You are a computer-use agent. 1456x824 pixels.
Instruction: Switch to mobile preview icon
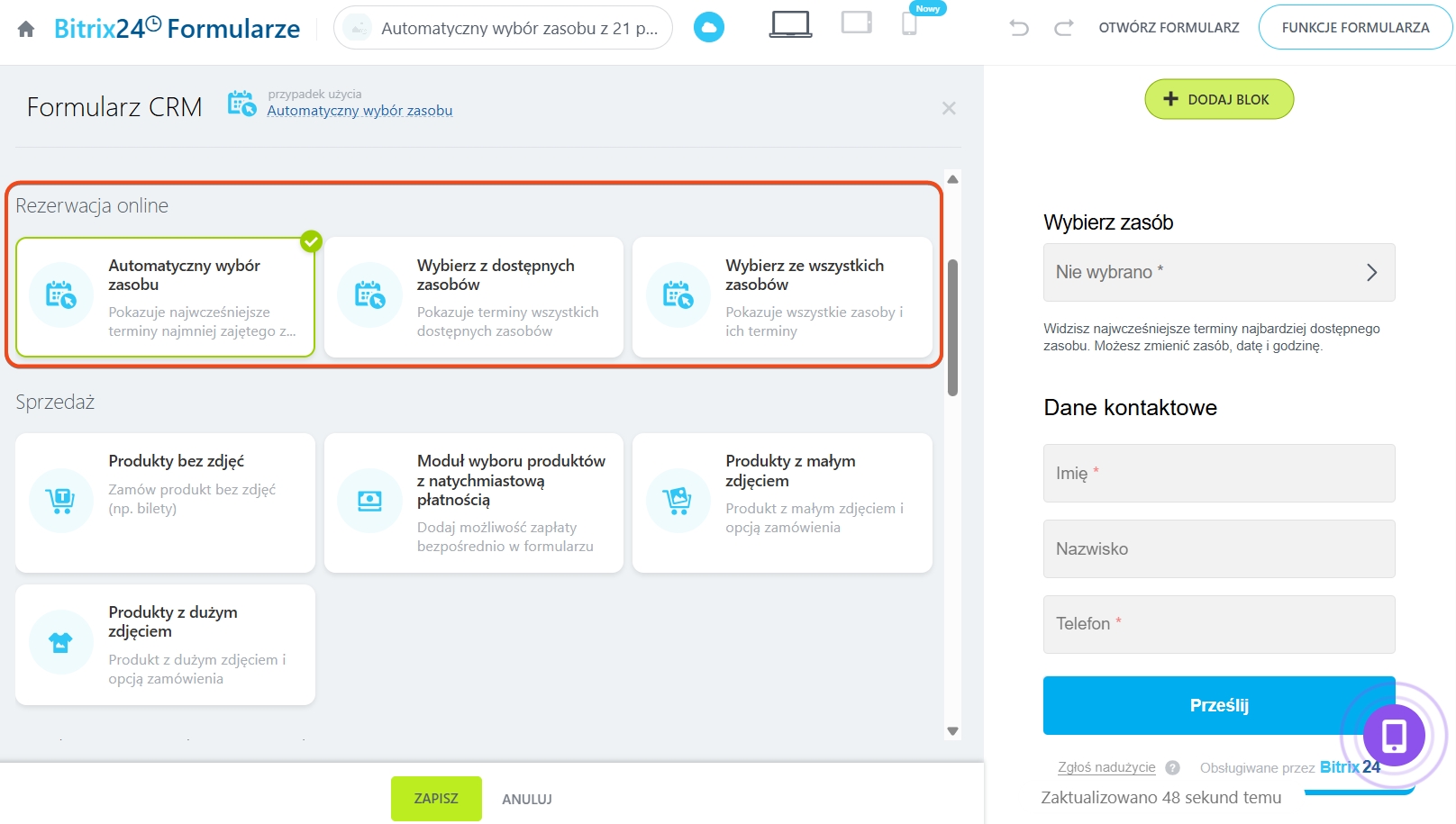pos(909,24)
